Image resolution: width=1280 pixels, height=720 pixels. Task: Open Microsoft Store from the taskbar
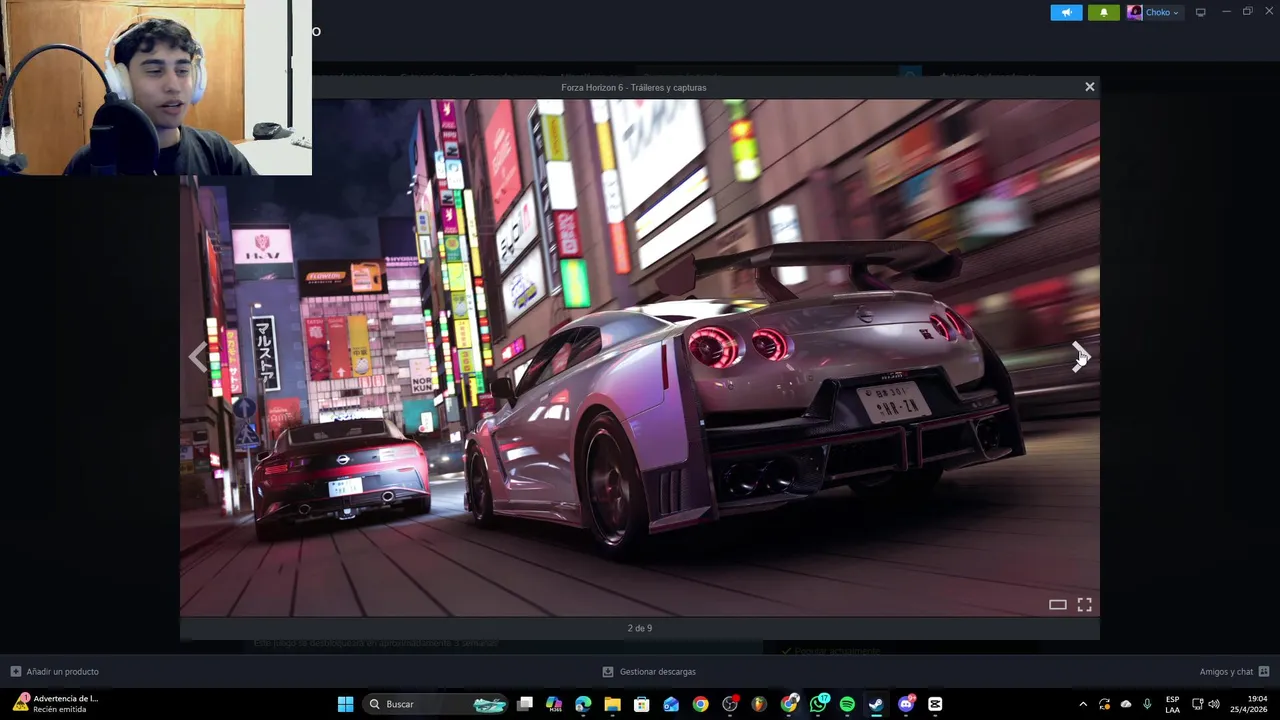[642, 704]
